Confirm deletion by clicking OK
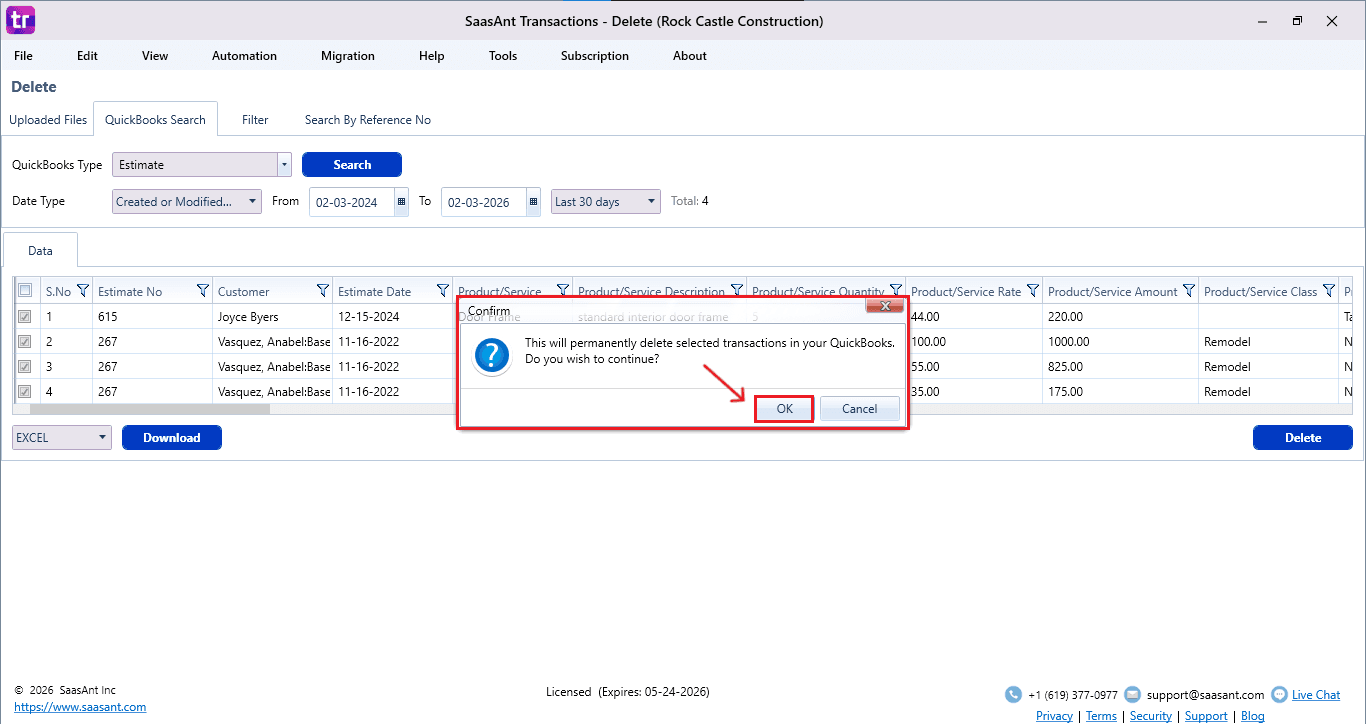Image resolution: width=1366 pixels, height=724 pixels. 784,409
